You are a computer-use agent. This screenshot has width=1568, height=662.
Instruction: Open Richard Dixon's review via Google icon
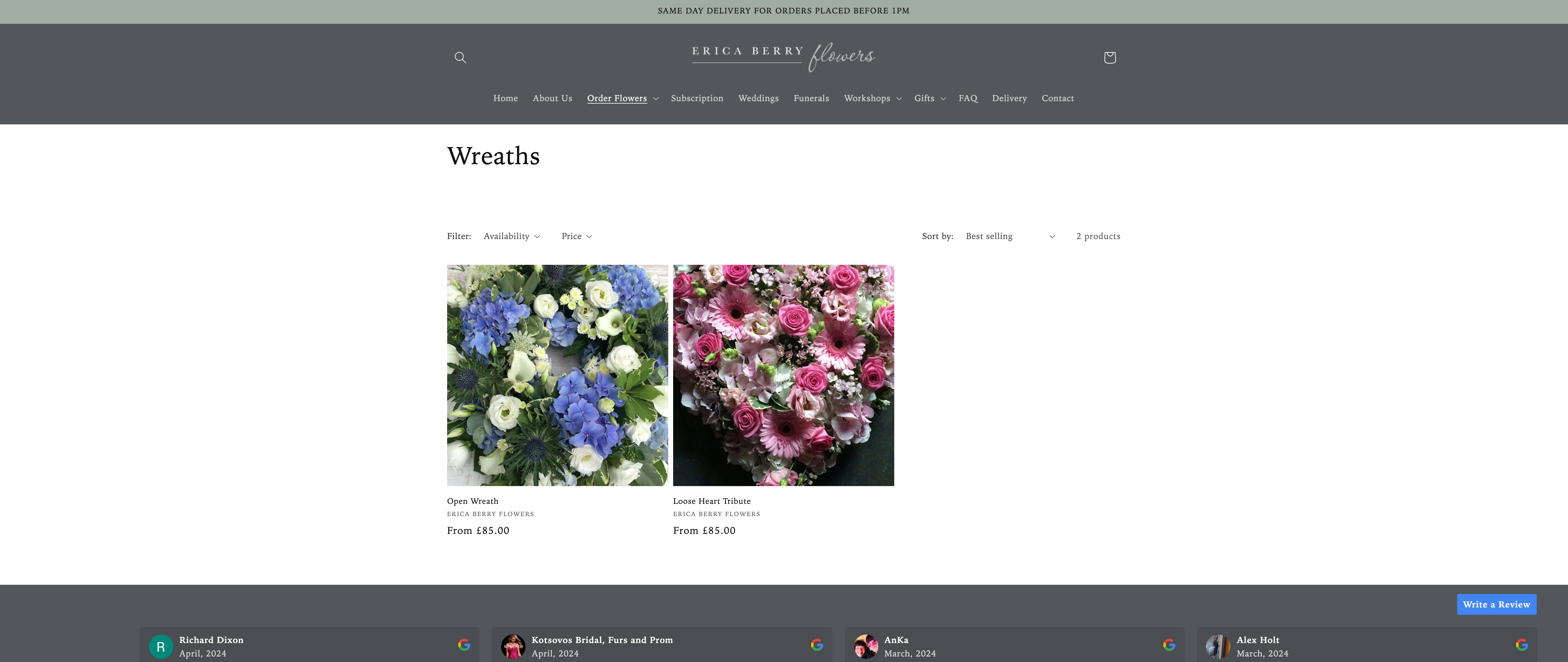tap(465, 644)
